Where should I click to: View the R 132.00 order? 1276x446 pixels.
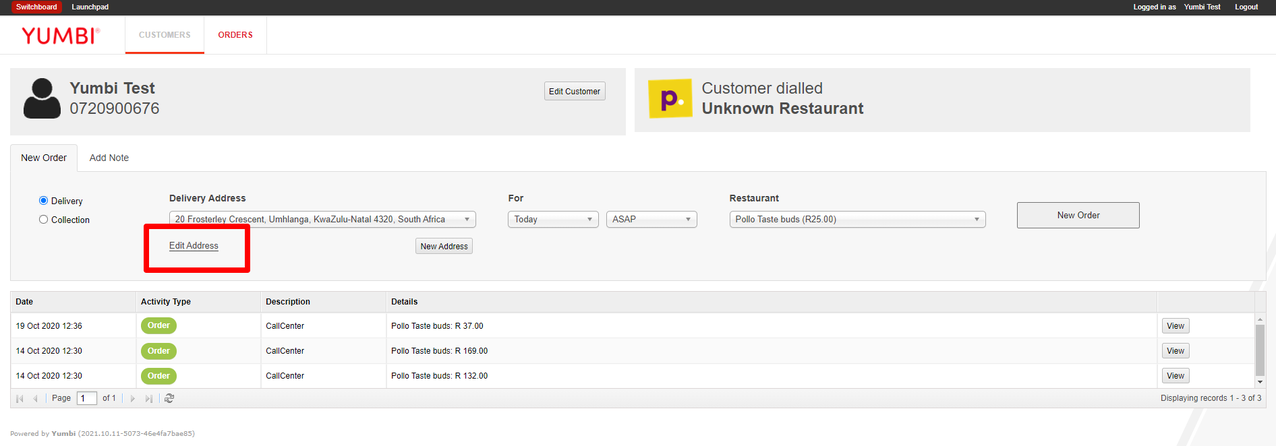1175,376
